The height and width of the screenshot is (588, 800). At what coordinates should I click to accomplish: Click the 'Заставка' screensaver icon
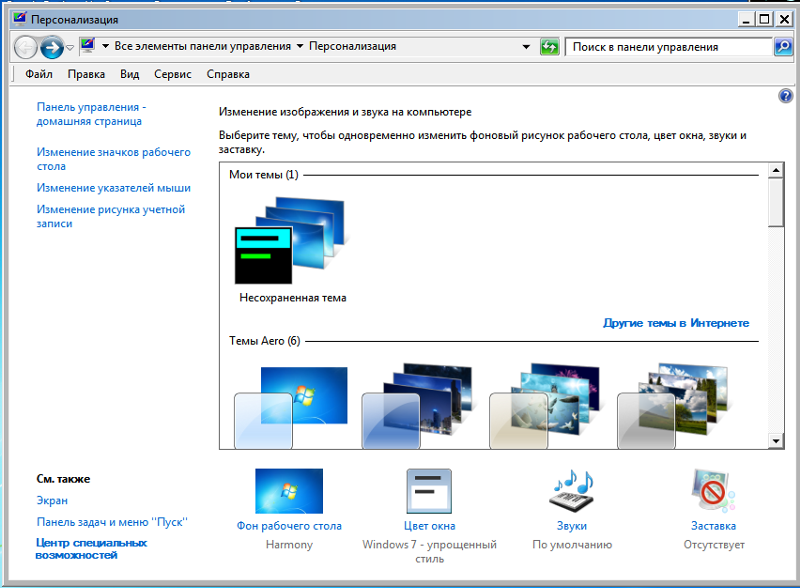point(713,491)
